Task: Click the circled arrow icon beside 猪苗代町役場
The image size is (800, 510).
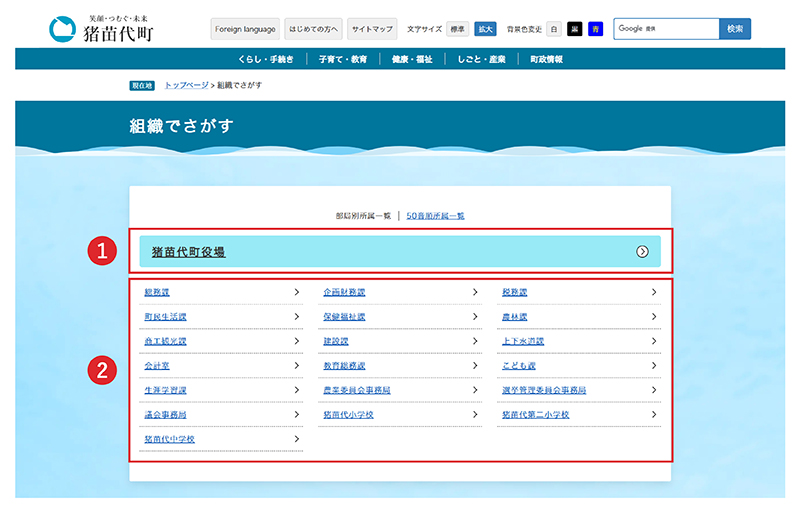Action: [x=642, y=252]
